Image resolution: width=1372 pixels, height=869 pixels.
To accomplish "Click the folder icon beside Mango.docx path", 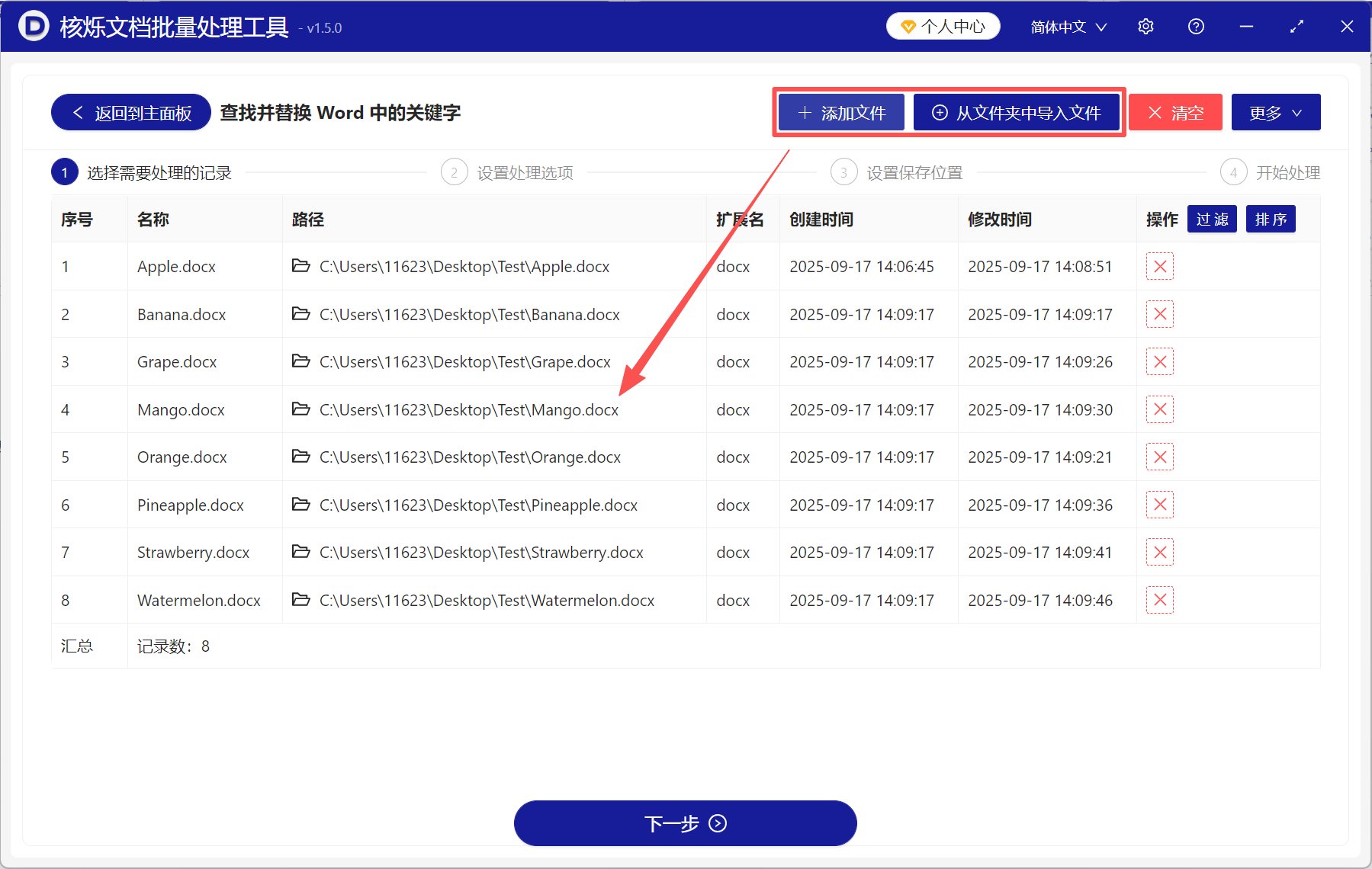I will (x=300, y=409).
